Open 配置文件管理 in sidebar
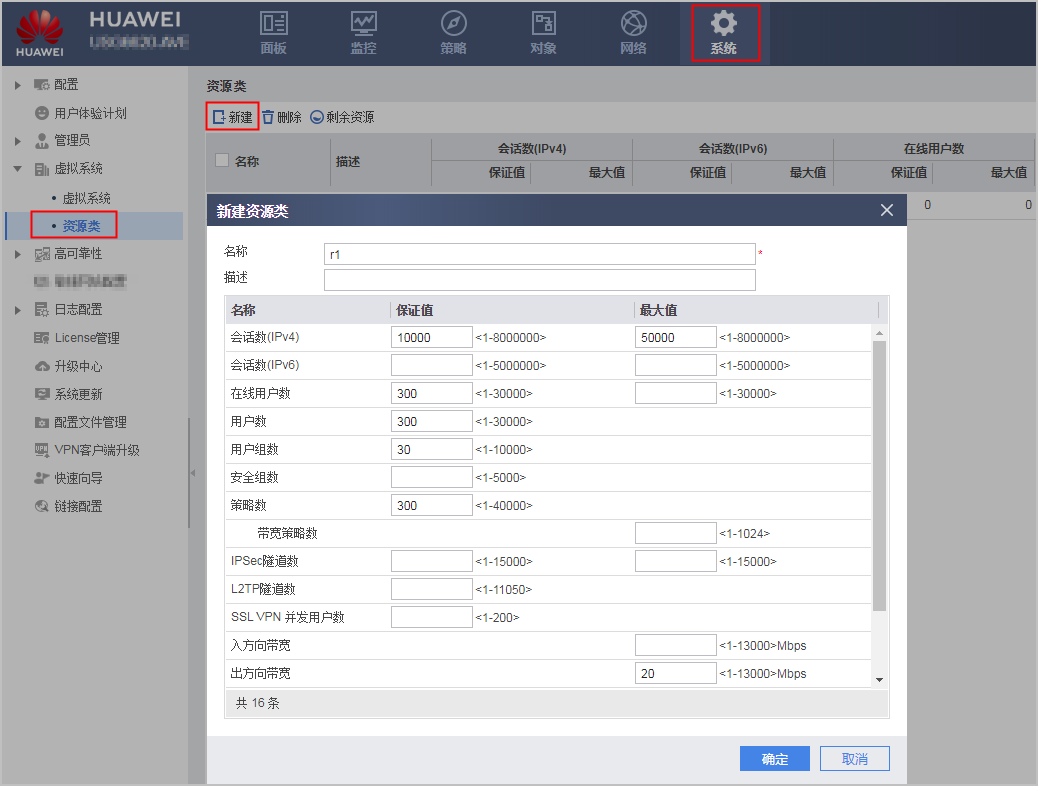The image size is (1038, 786). [x=90, y=422]
